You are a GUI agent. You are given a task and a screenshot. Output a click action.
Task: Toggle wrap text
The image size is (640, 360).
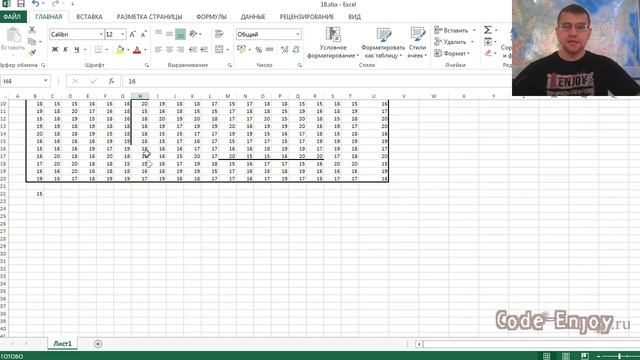coord(219,34)
